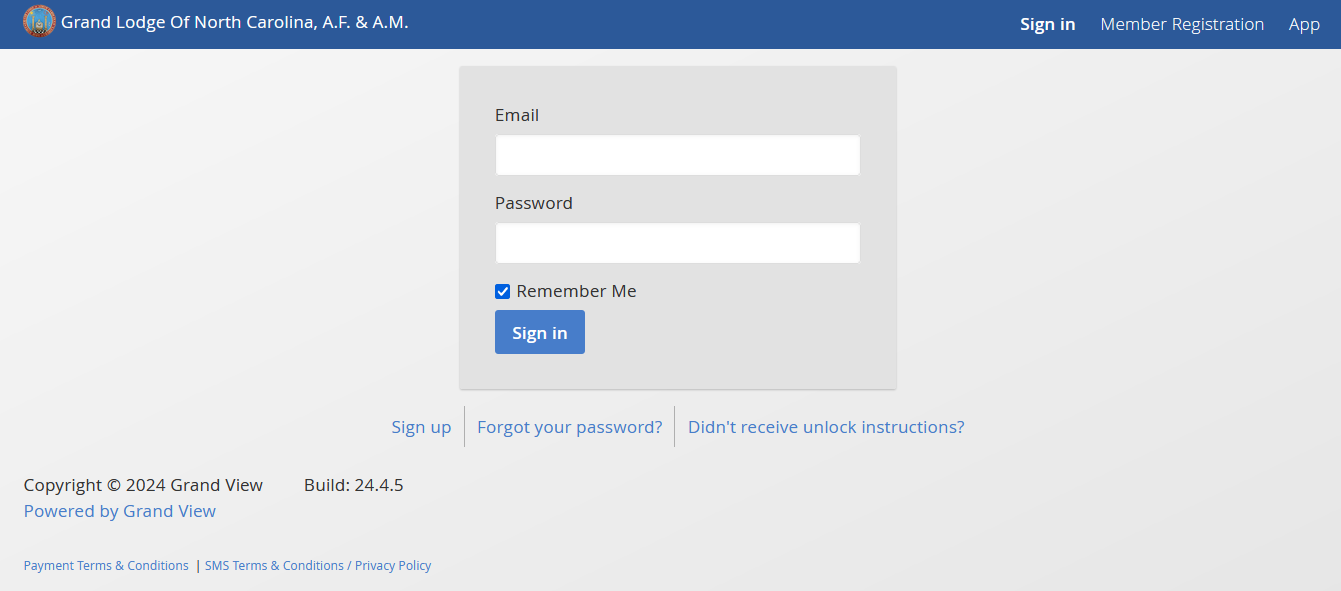1341x591 pixels.
Task: Visit the Powered by Grand View link
Action: pyautogui.click(x=120, y=511)
